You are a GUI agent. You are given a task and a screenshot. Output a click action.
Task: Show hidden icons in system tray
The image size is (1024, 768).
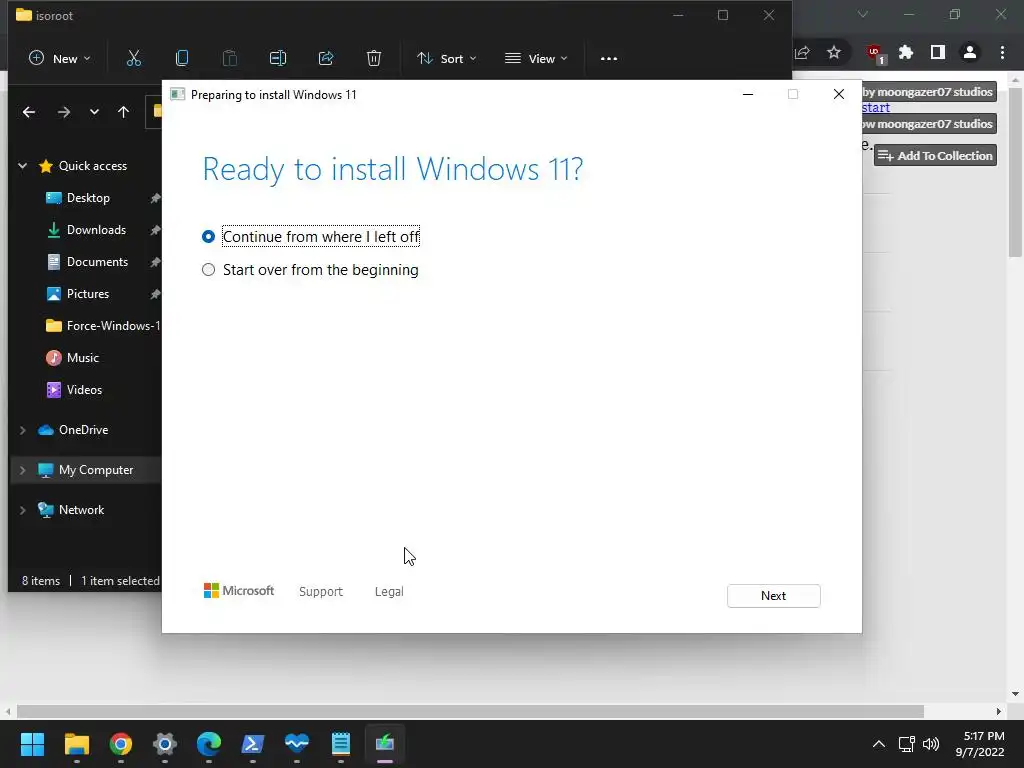coord(879,744)
